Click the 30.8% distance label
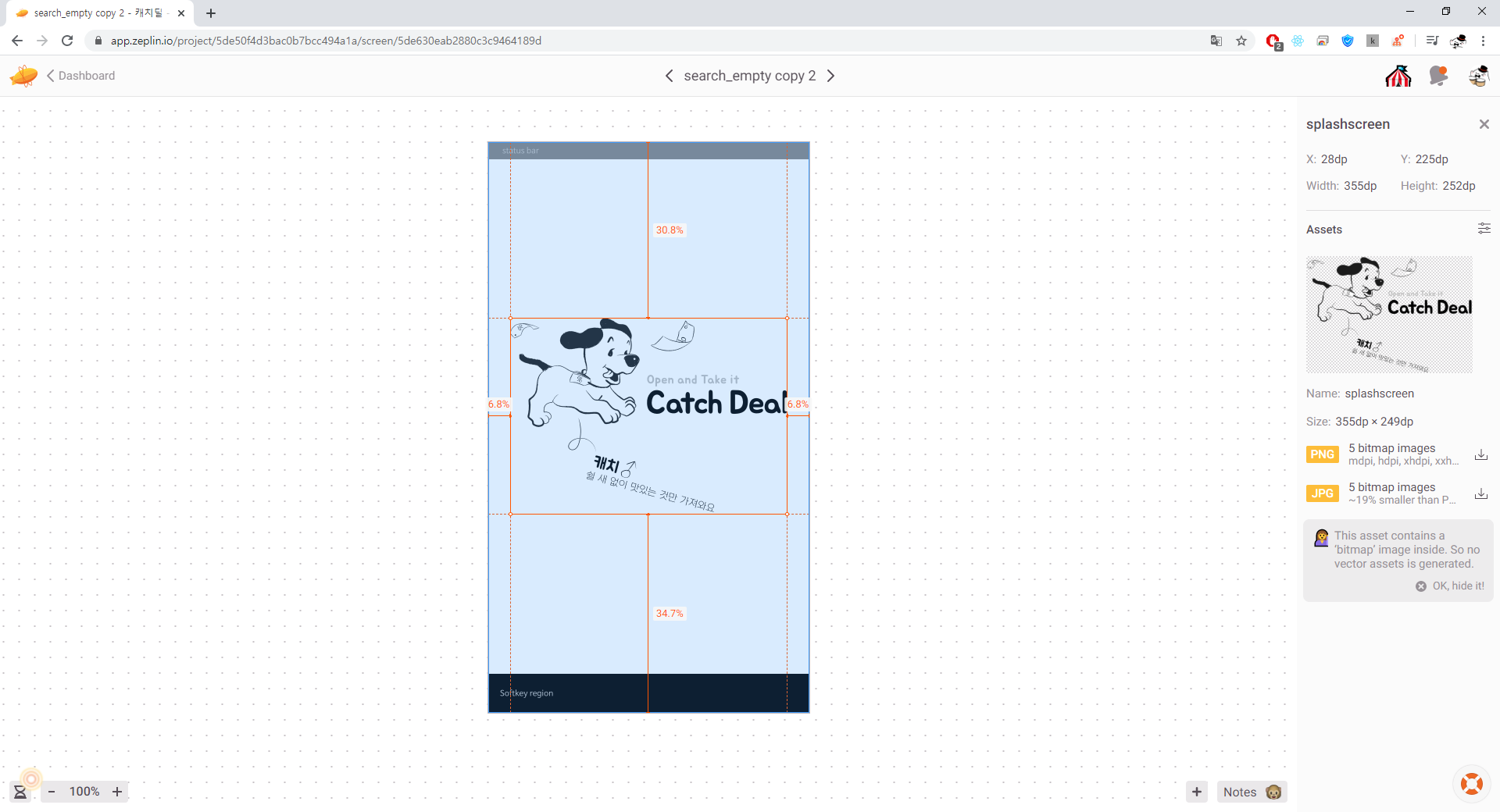 [x=670, y=230]
